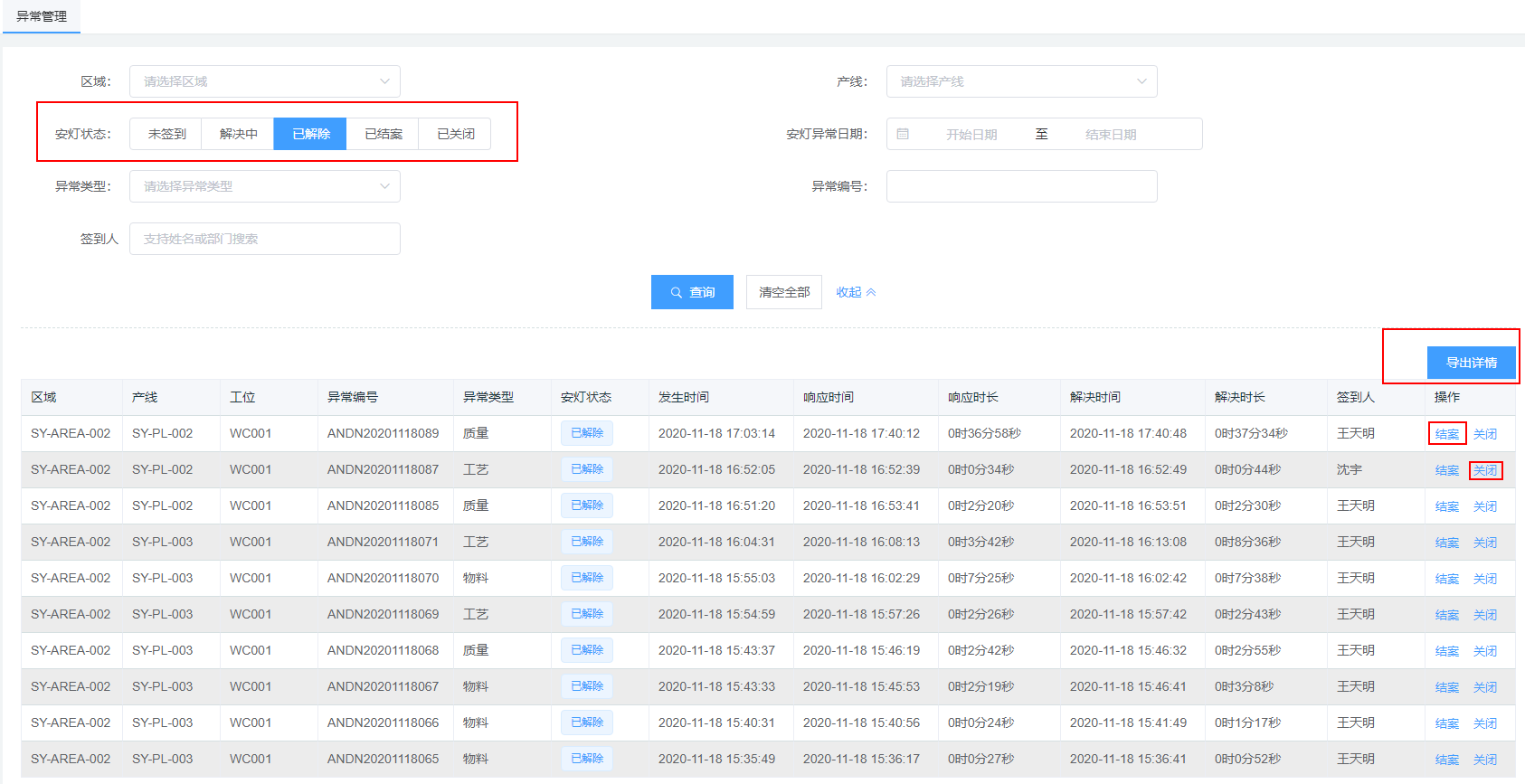The width and height of the screenshot is (1525, 784).
Task: Click the magnifier search icon on 查询 button
Action: (x=676, y=293)
